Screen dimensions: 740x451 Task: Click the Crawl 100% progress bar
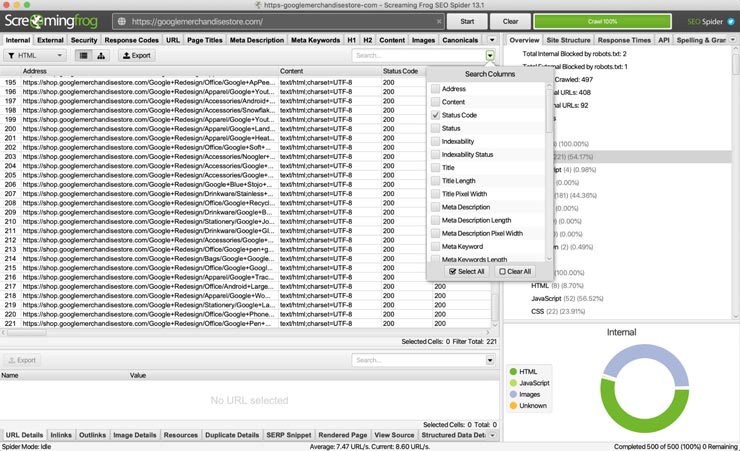click(602, 21)
